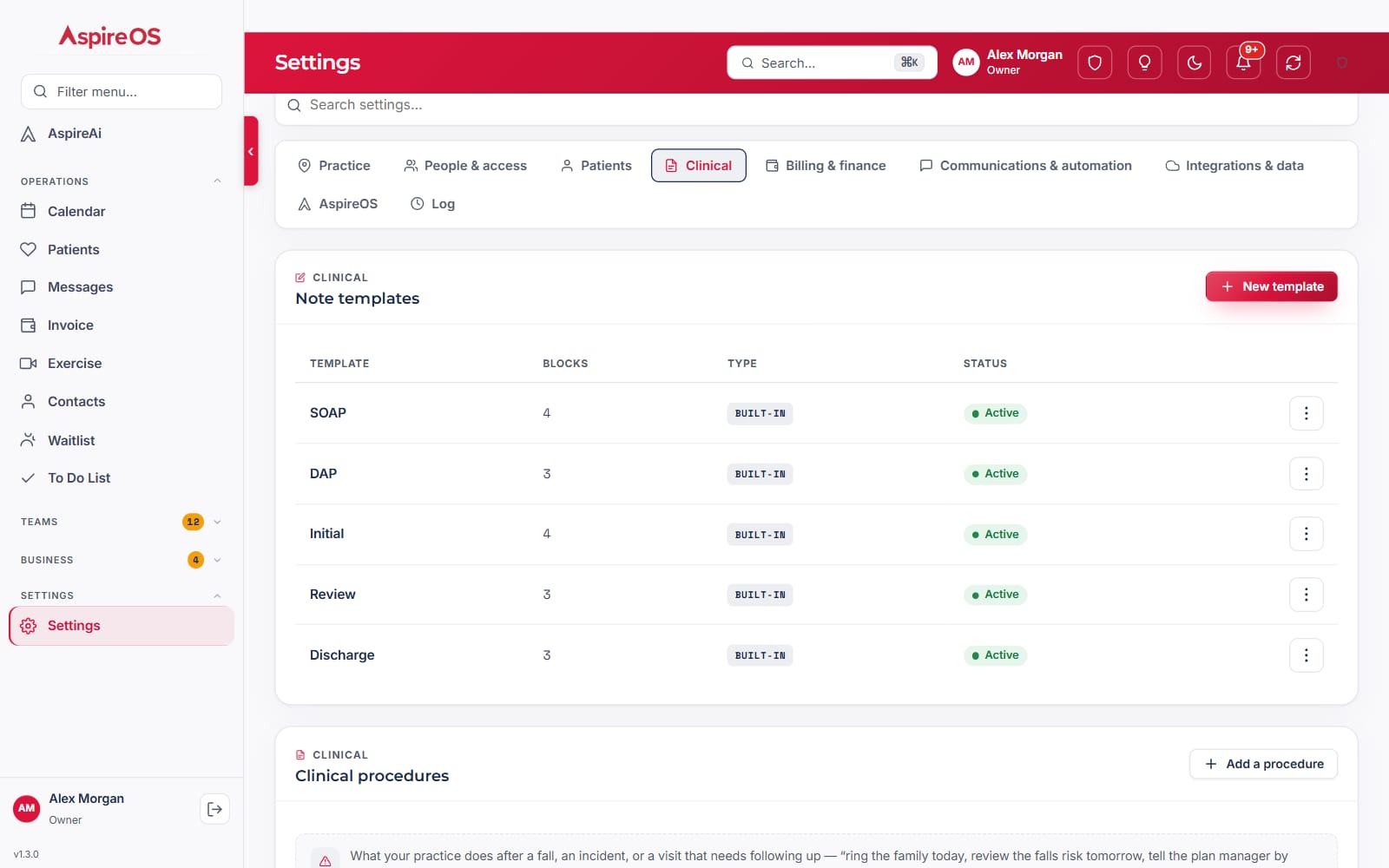
Task: Open To Do List in sidebar
Action: (x=122, y=478)
